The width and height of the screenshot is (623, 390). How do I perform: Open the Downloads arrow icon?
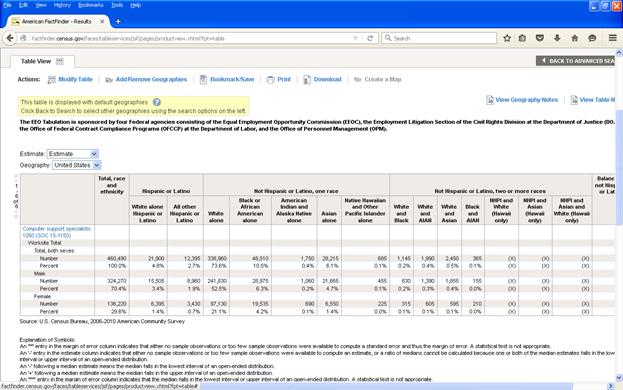(x=557, y=38)
